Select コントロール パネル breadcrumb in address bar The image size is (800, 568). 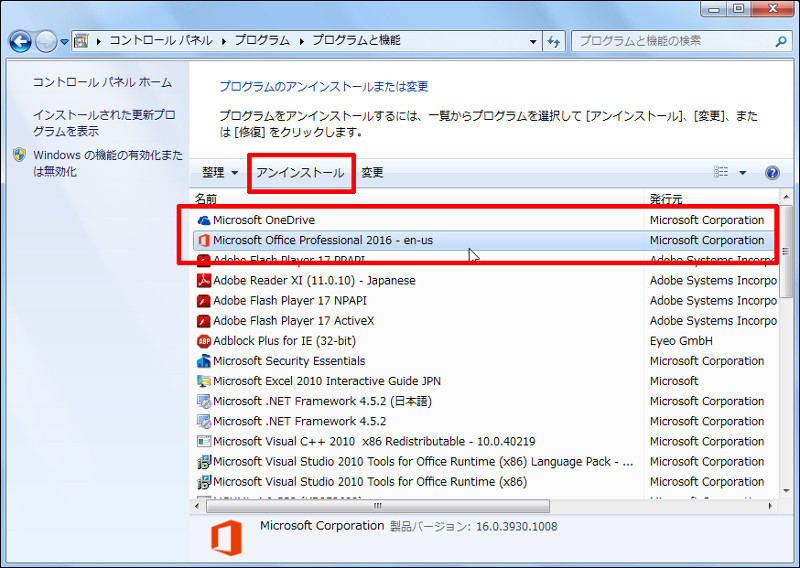(161, 40)
